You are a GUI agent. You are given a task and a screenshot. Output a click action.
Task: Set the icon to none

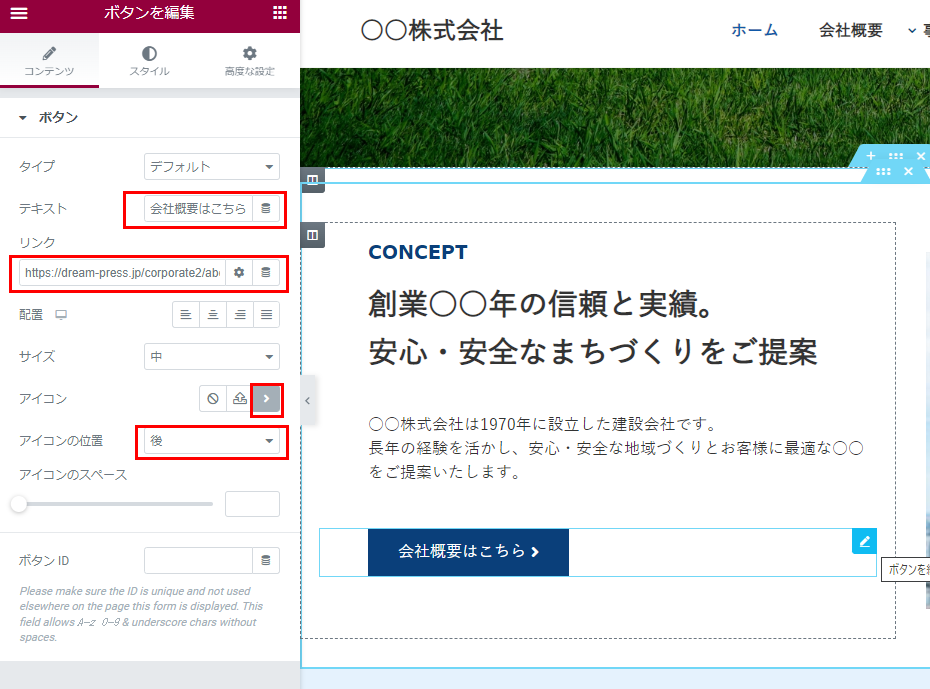click(212, 399)
